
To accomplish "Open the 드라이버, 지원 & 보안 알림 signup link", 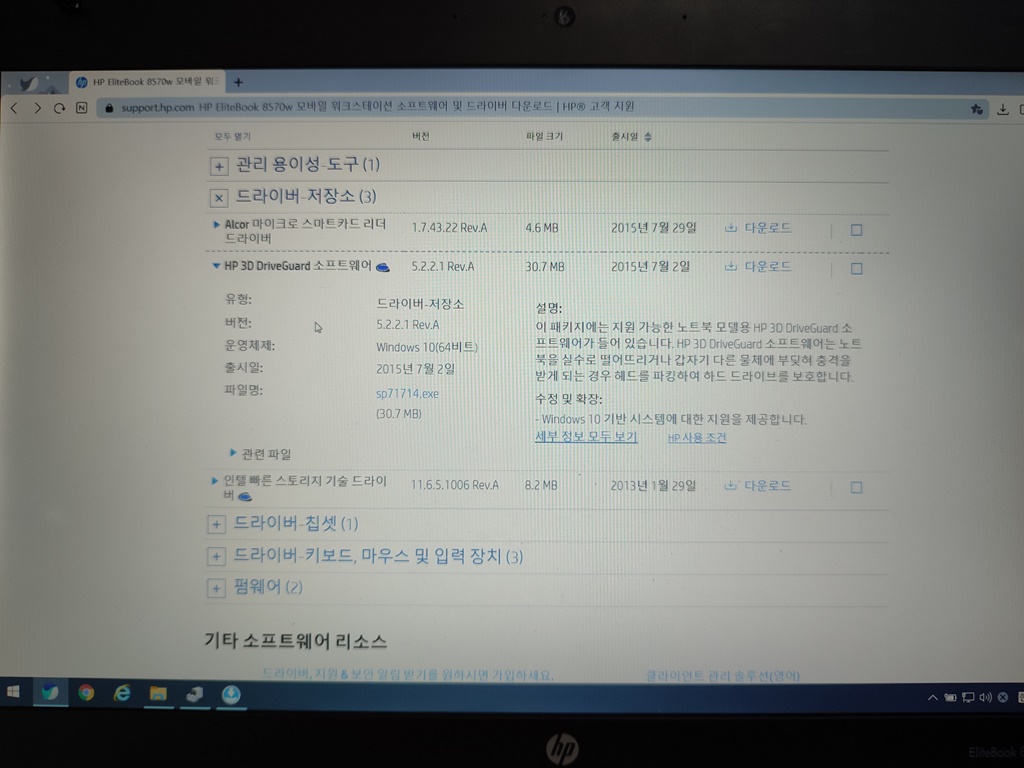I will pyautogui.click(x=408, y=674).
